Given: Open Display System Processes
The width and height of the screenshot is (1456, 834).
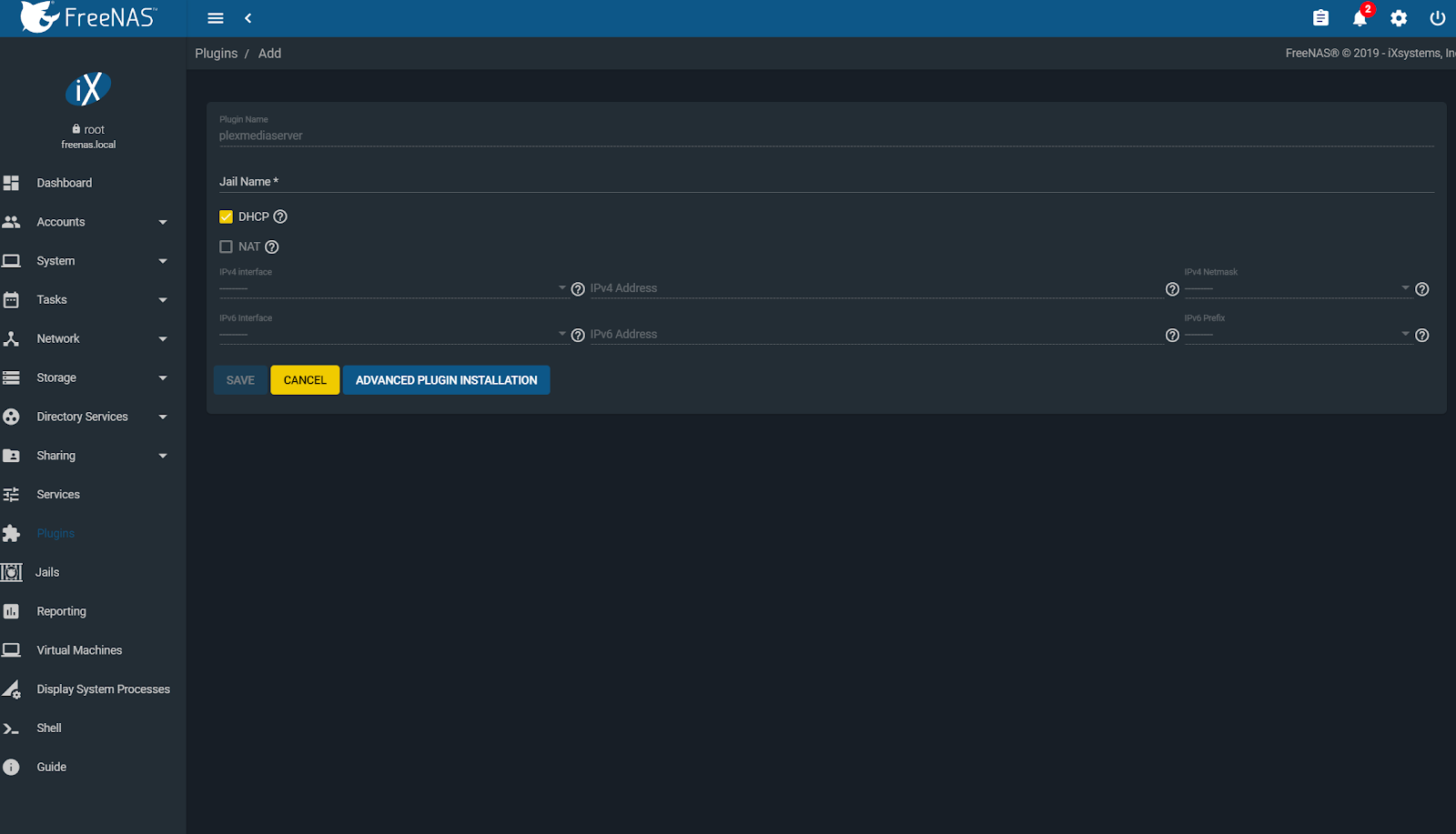Looking at the screenshot, I should [x=104, y=689].
